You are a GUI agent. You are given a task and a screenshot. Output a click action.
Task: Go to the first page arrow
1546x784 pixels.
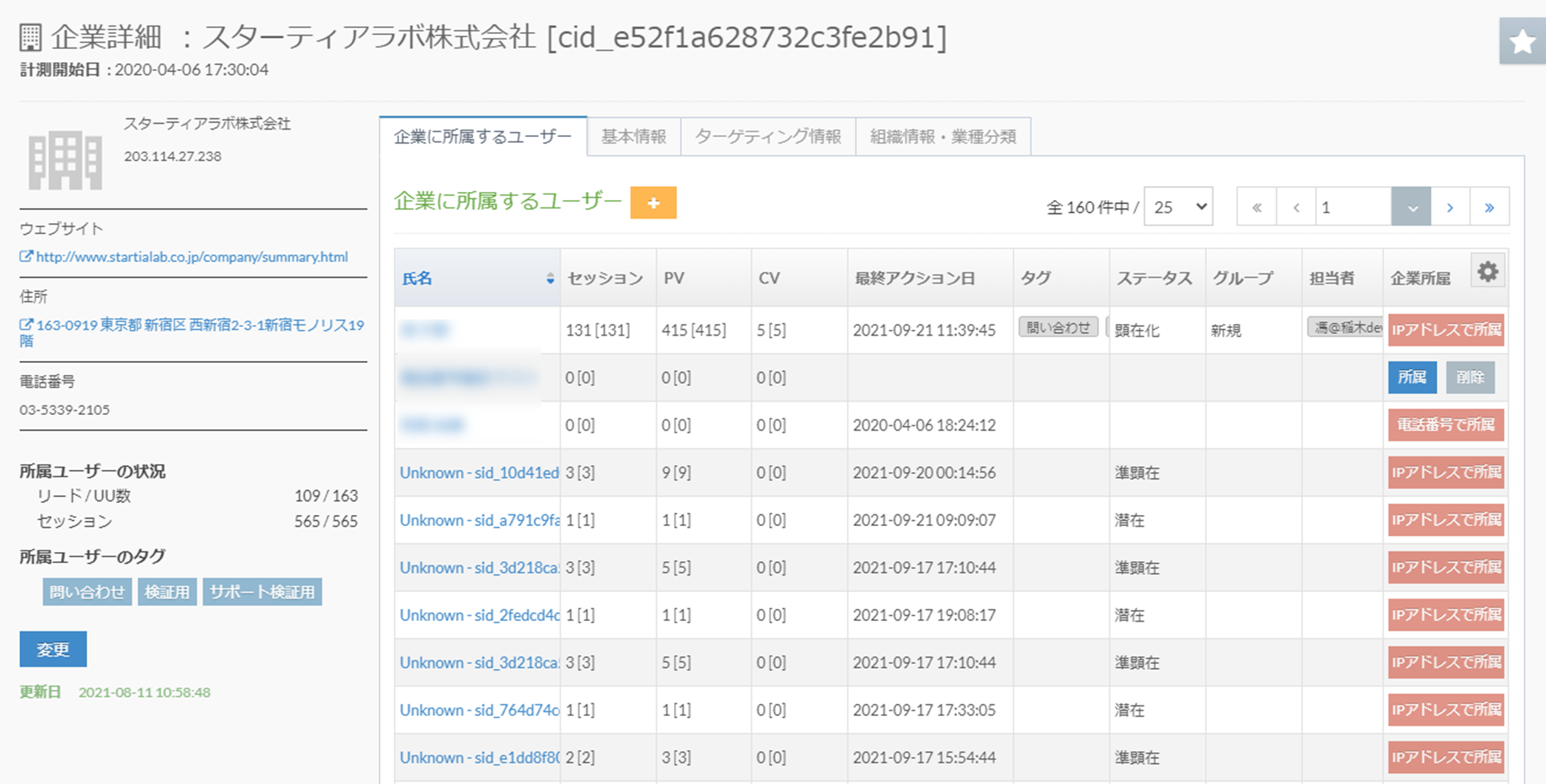1257,207
